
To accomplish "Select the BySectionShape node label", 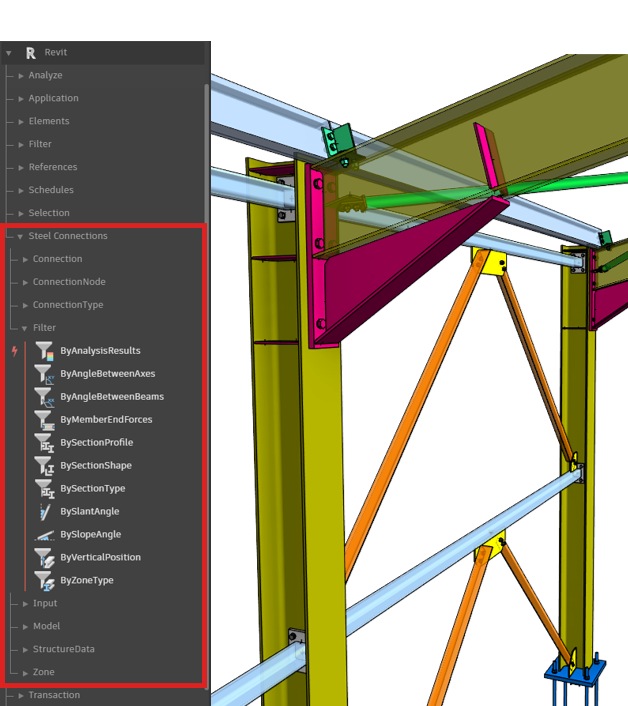I will coord(96,465).
